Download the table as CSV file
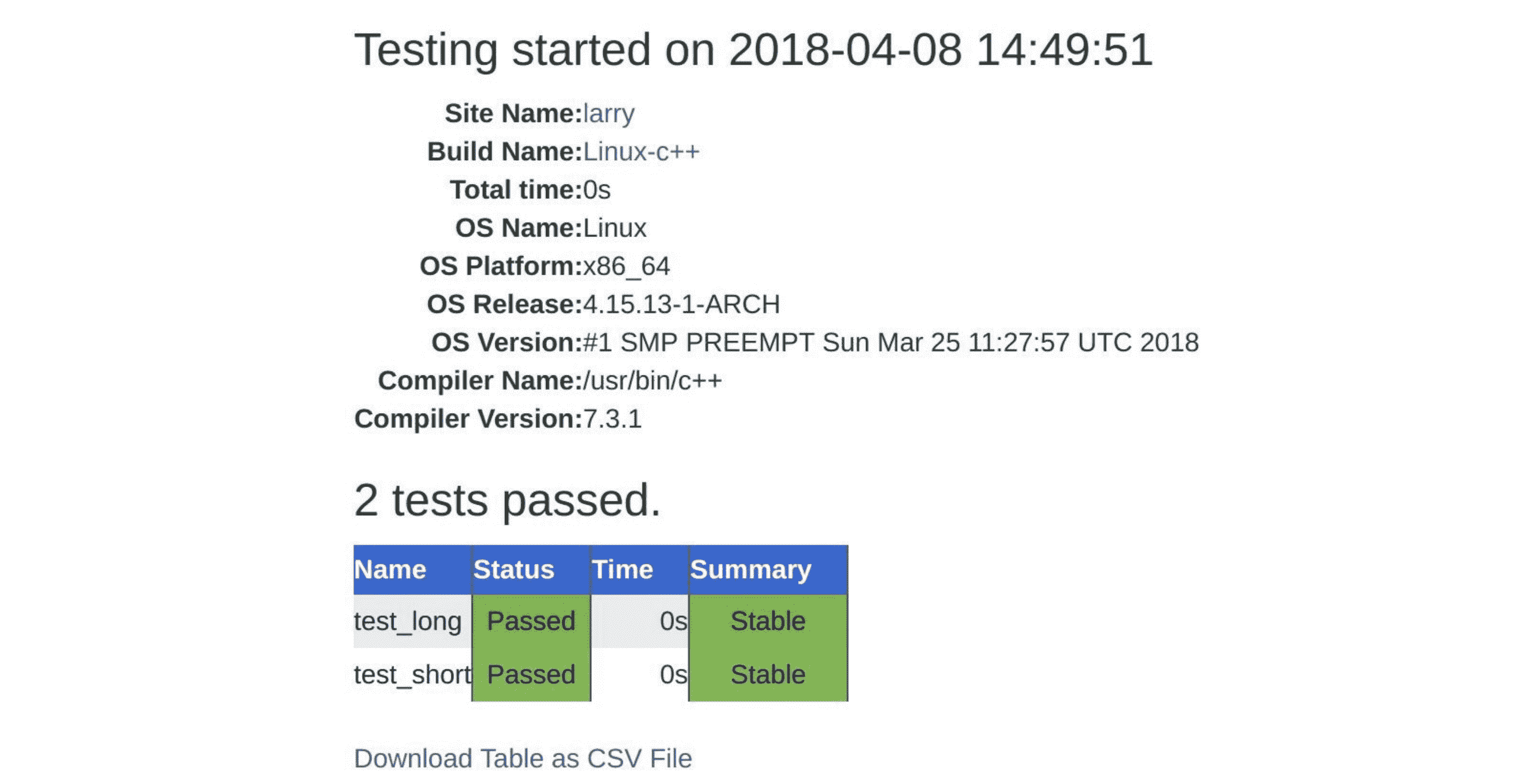Screen dimensions: 1538x784 (523, 758)
